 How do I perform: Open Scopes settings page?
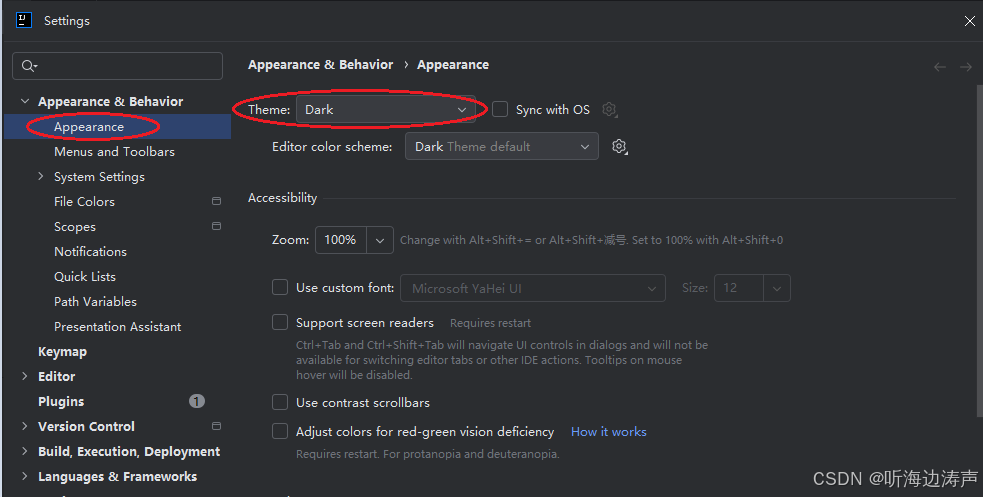tap(75, 227)
